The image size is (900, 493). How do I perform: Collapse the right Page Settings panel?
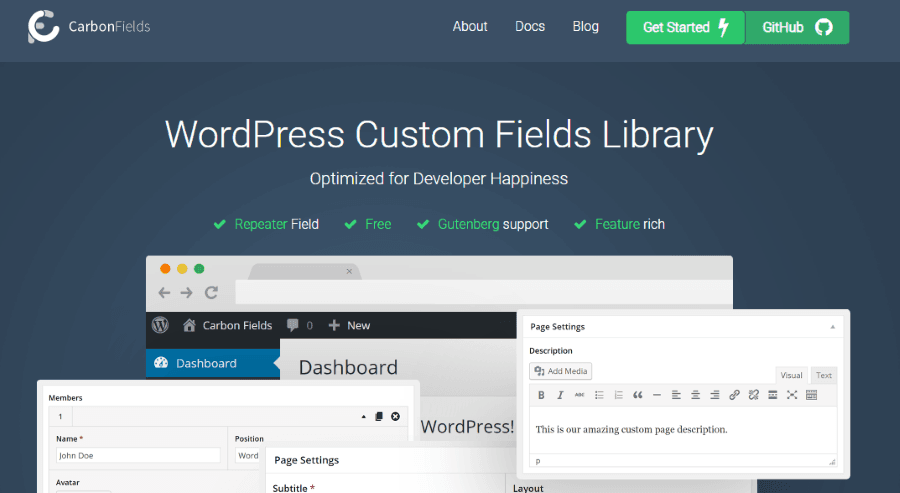click(x=832, y=327)
